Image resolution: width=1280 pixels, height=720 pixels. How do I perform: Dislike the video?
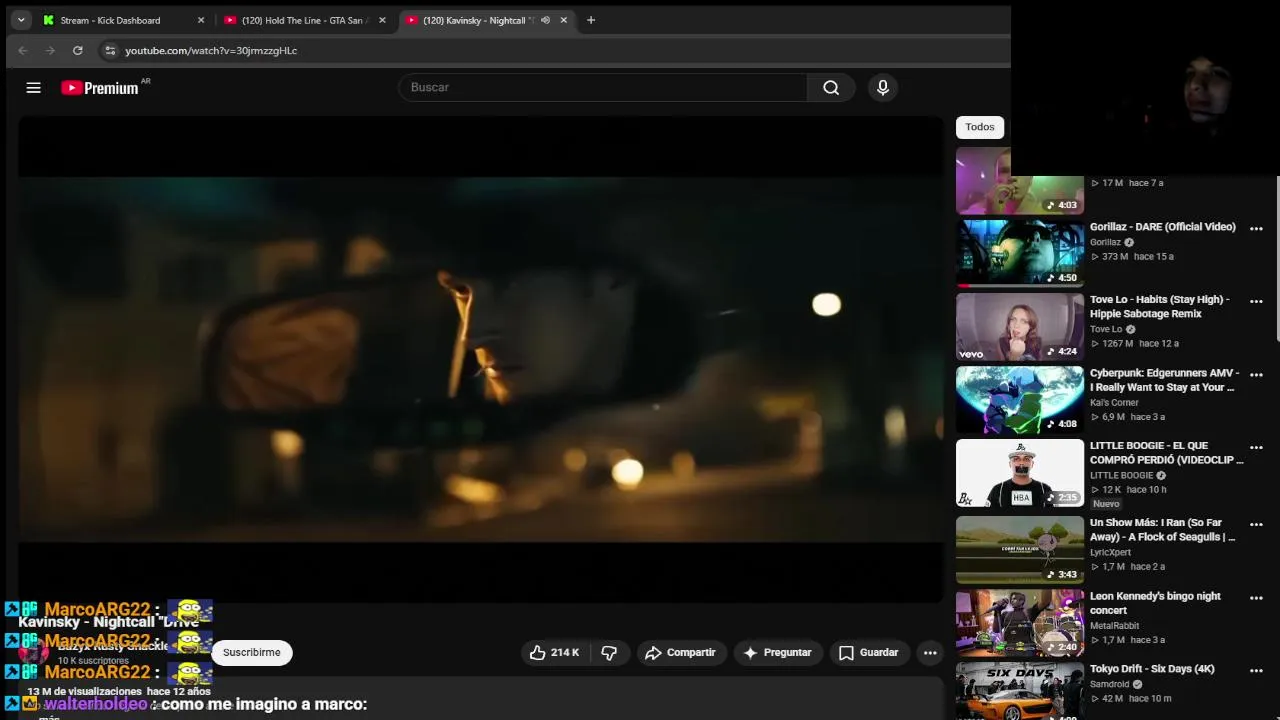[x=609, y=653]
